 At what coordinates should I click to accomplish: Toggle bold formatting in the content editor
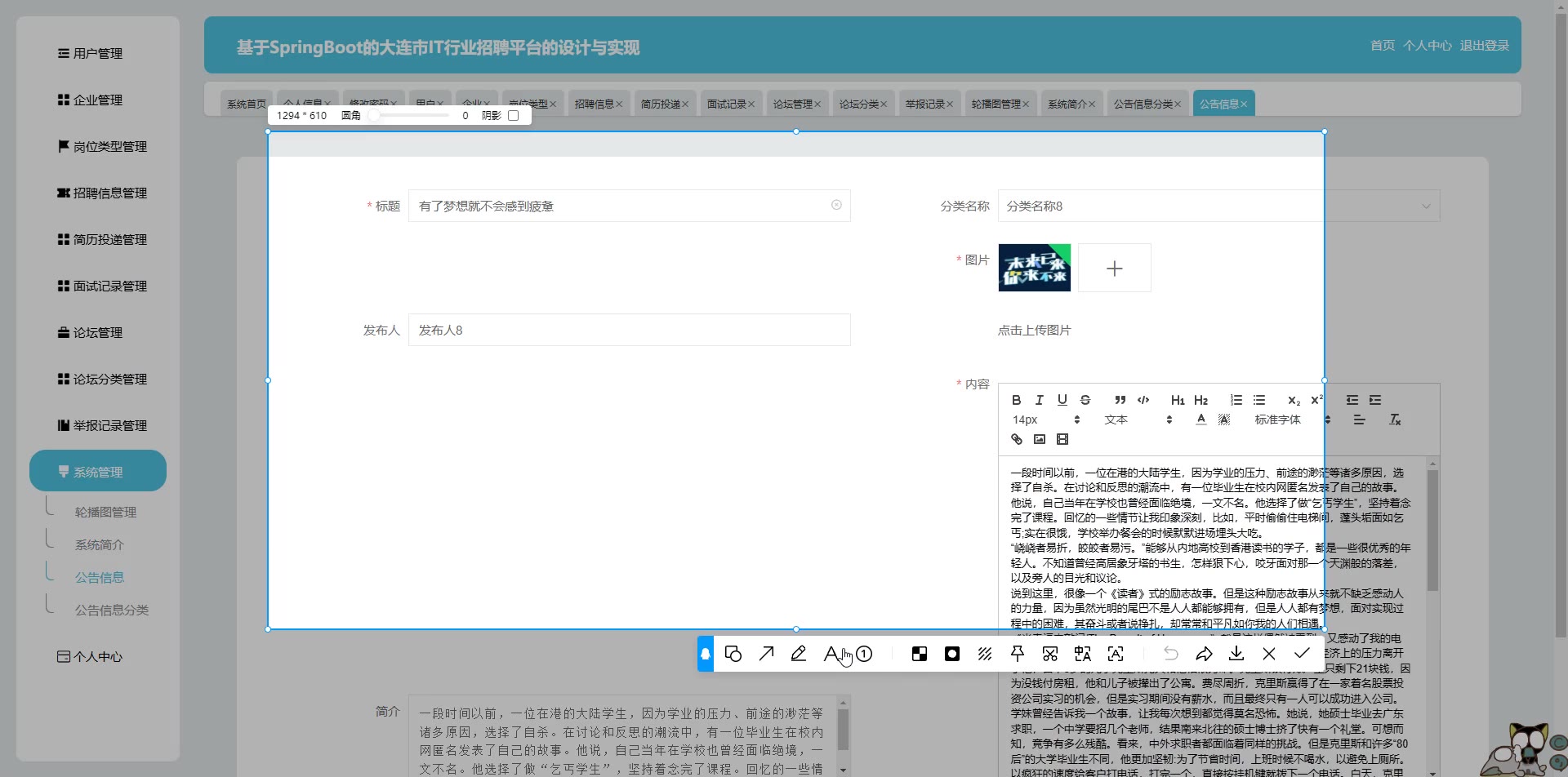click(1016, 400)
